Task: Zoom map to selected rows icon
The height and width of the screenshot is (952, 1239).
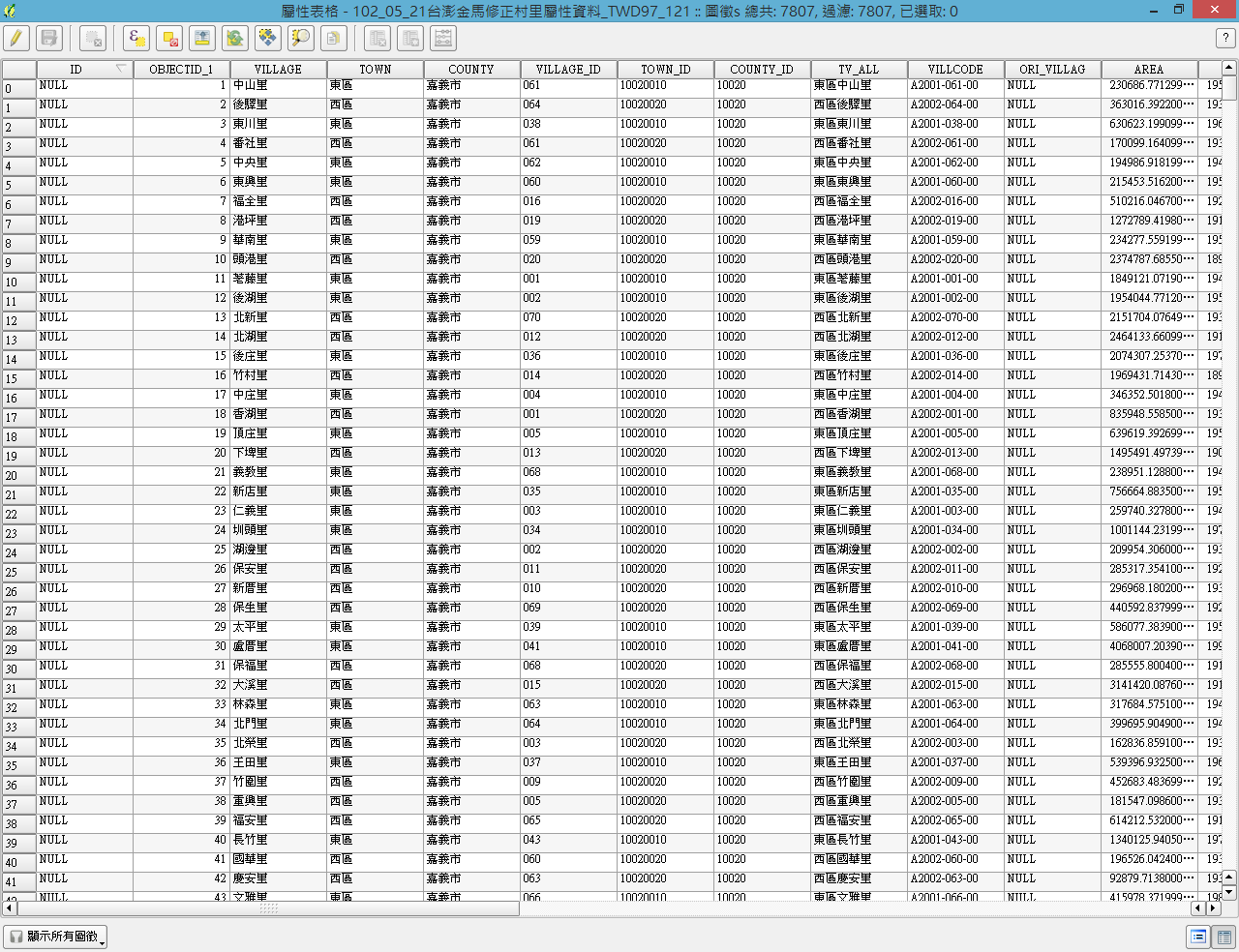Action: point(301,39)
